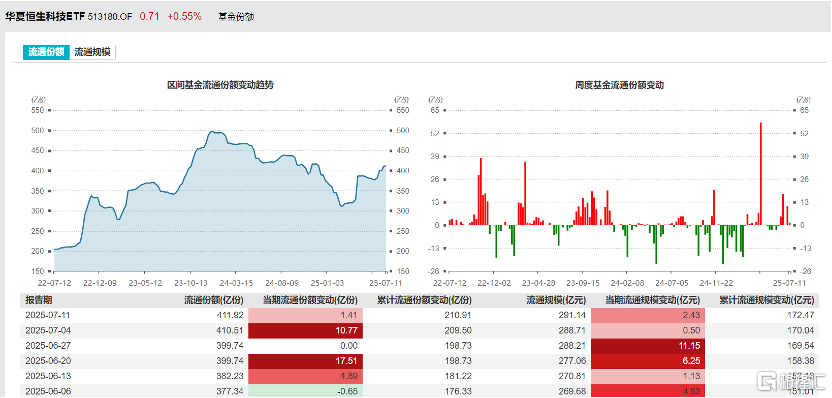Click the scale change cell 0.50
The width and height of the screenshot is (832, 398).
coord(648,330)
